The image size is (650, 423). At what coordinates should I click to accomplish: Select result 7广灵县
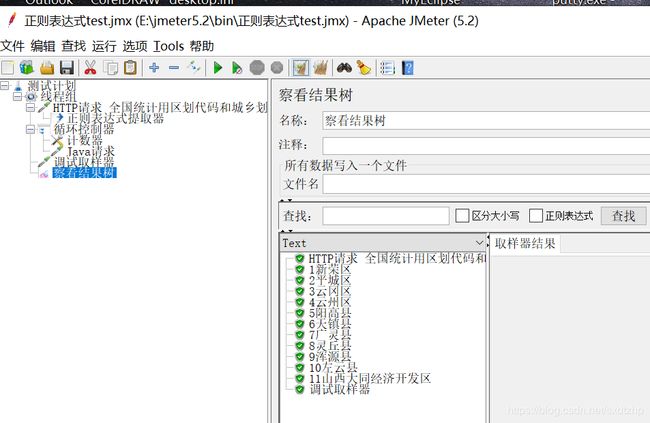pyautogui.click(x=330, y=335)
